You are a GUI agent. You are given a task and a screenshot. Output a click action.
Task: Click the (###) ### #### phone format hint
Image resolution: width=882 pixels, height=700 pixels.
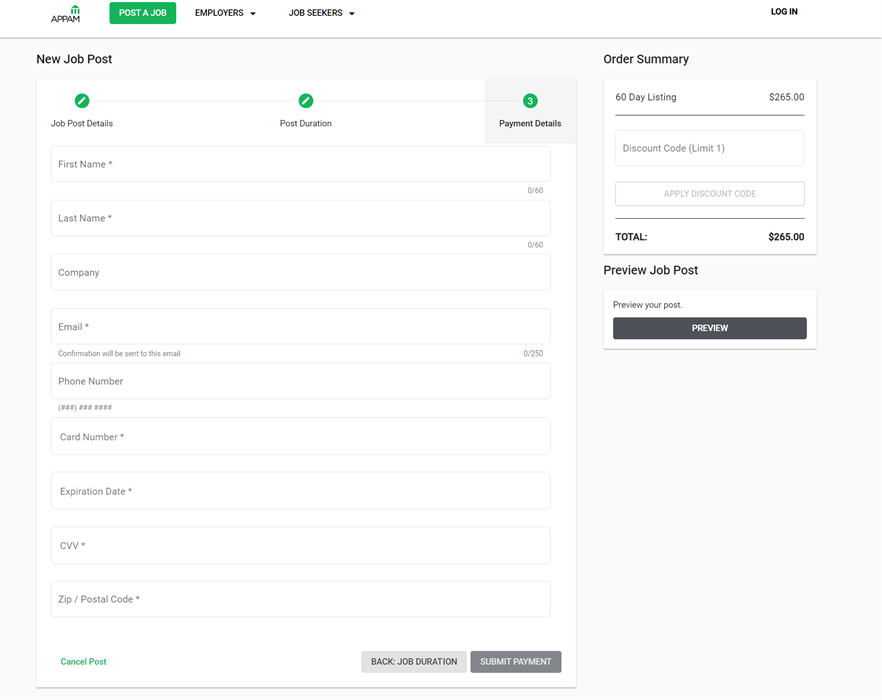pyautogui.click(x=85, y=407)
